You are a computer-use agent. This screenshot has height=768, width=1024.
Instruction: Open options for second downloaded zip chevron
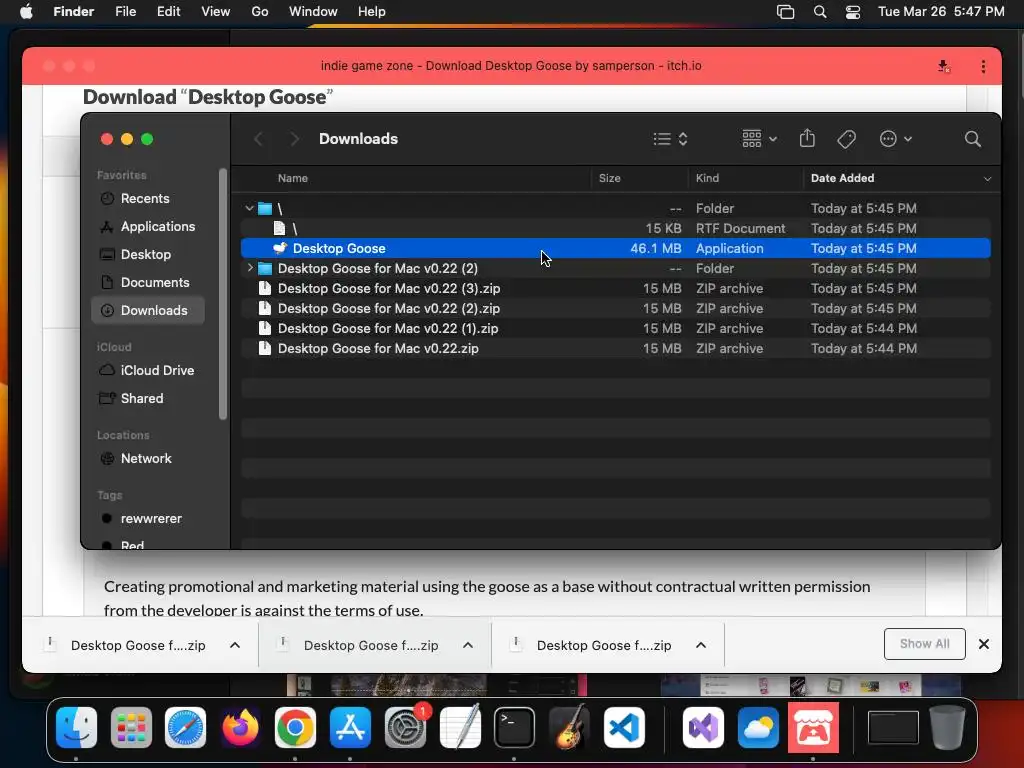tap(468, 645)
